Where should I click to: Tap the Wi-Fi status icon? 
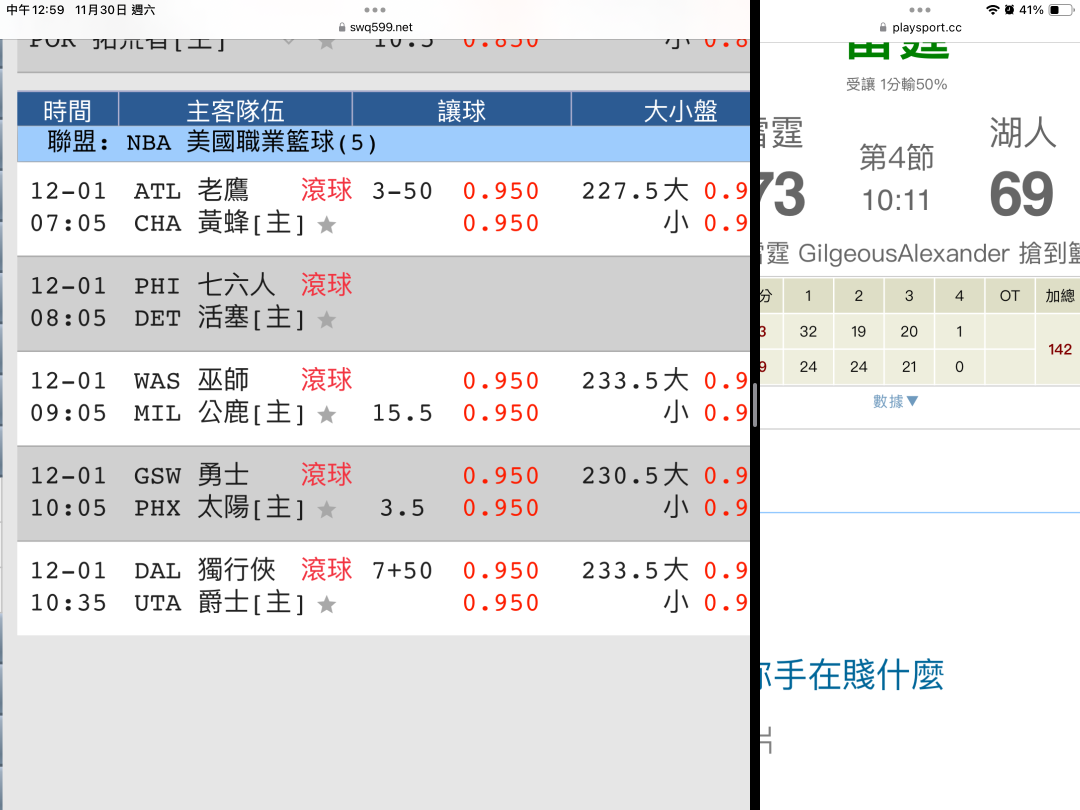pyautogui.click(x=993, y=10)
